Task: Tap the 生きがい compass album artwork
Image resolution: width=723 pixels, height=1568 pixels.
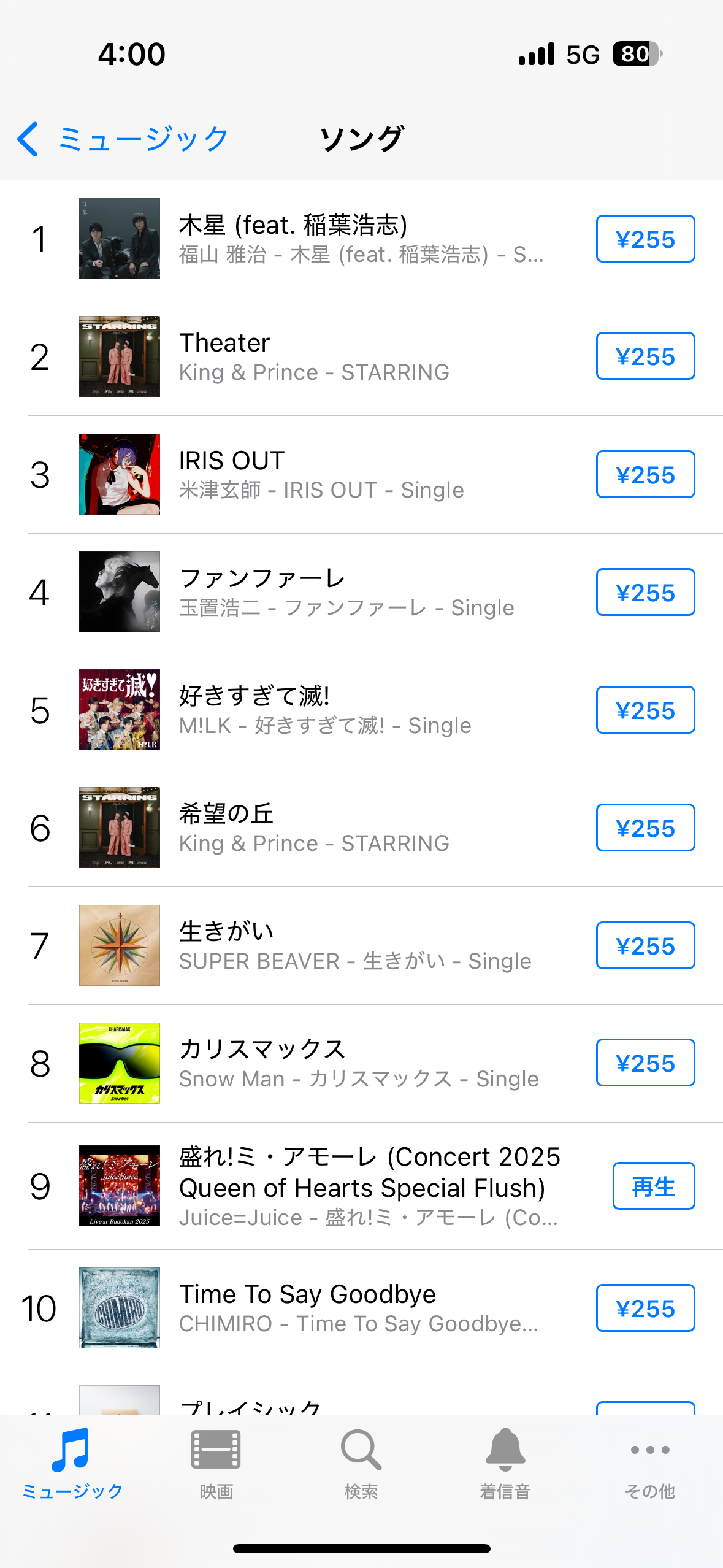Action: tap(120, 945)
